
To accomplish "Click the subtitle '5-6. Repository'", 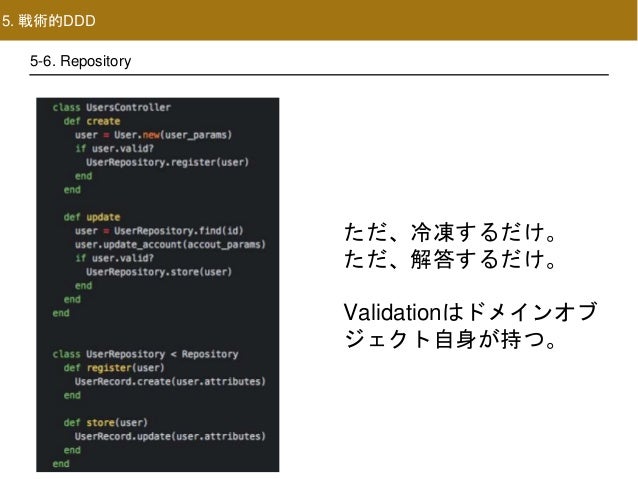I will pos(81,61).
